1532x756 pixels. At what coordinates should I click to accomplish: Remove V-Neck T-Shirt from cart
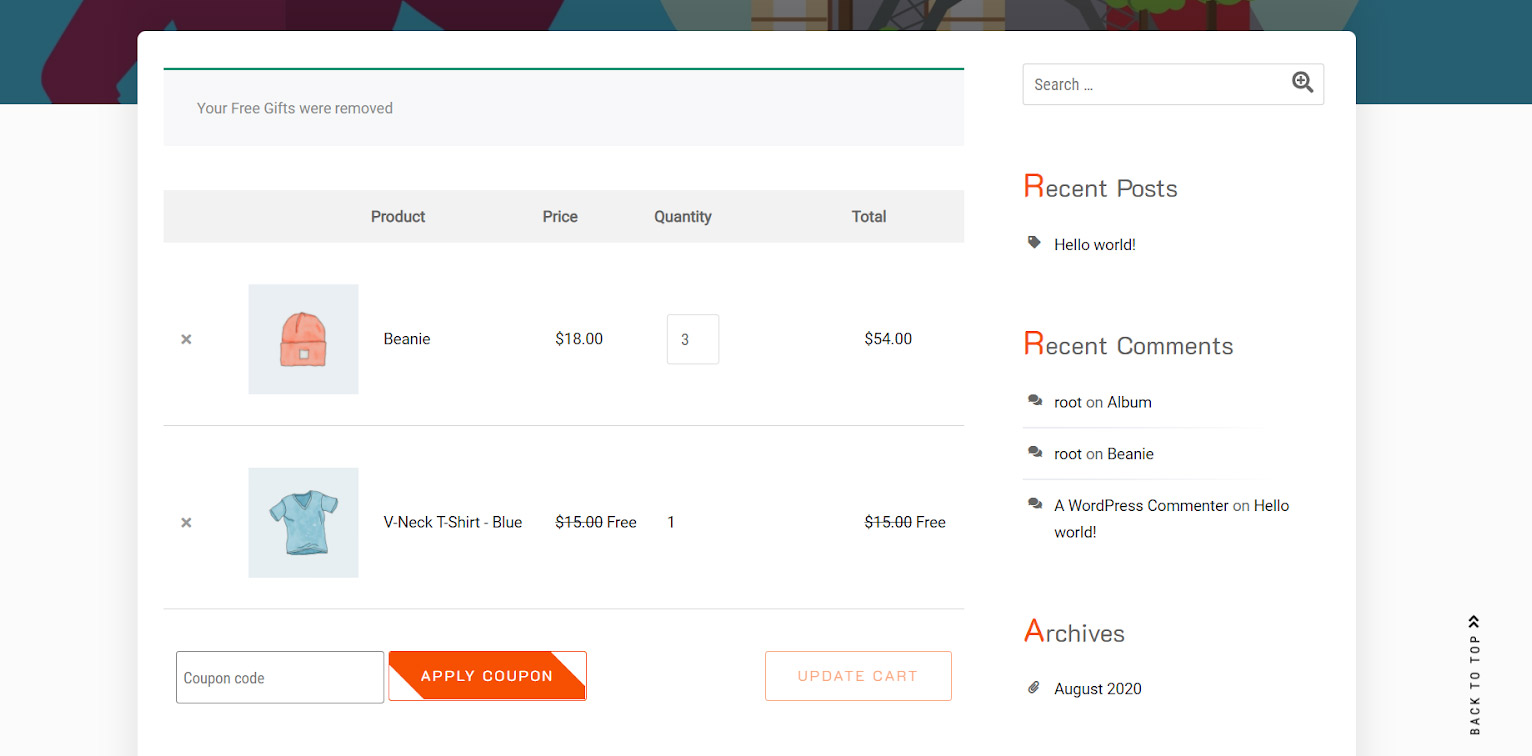[186, 522]
